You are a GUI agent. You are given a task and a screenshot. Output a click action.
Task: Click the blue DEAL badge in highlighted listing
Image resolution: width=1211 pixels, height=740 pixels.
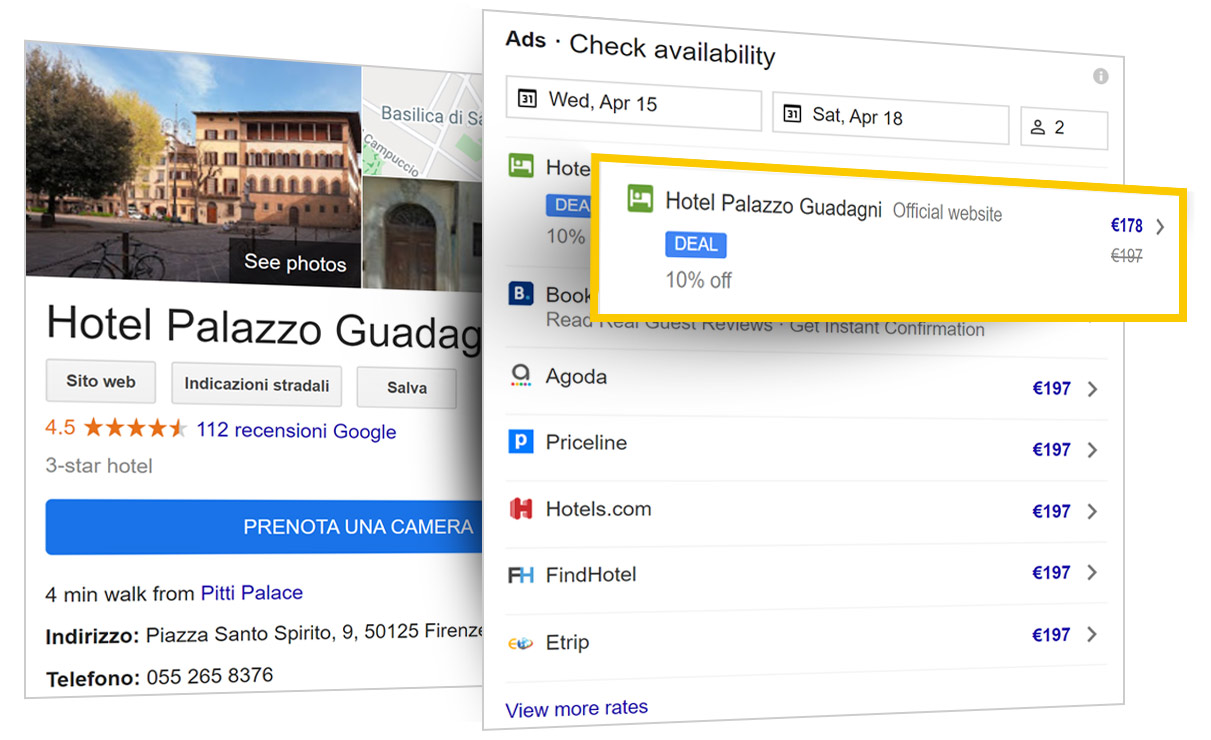point(696,245)
